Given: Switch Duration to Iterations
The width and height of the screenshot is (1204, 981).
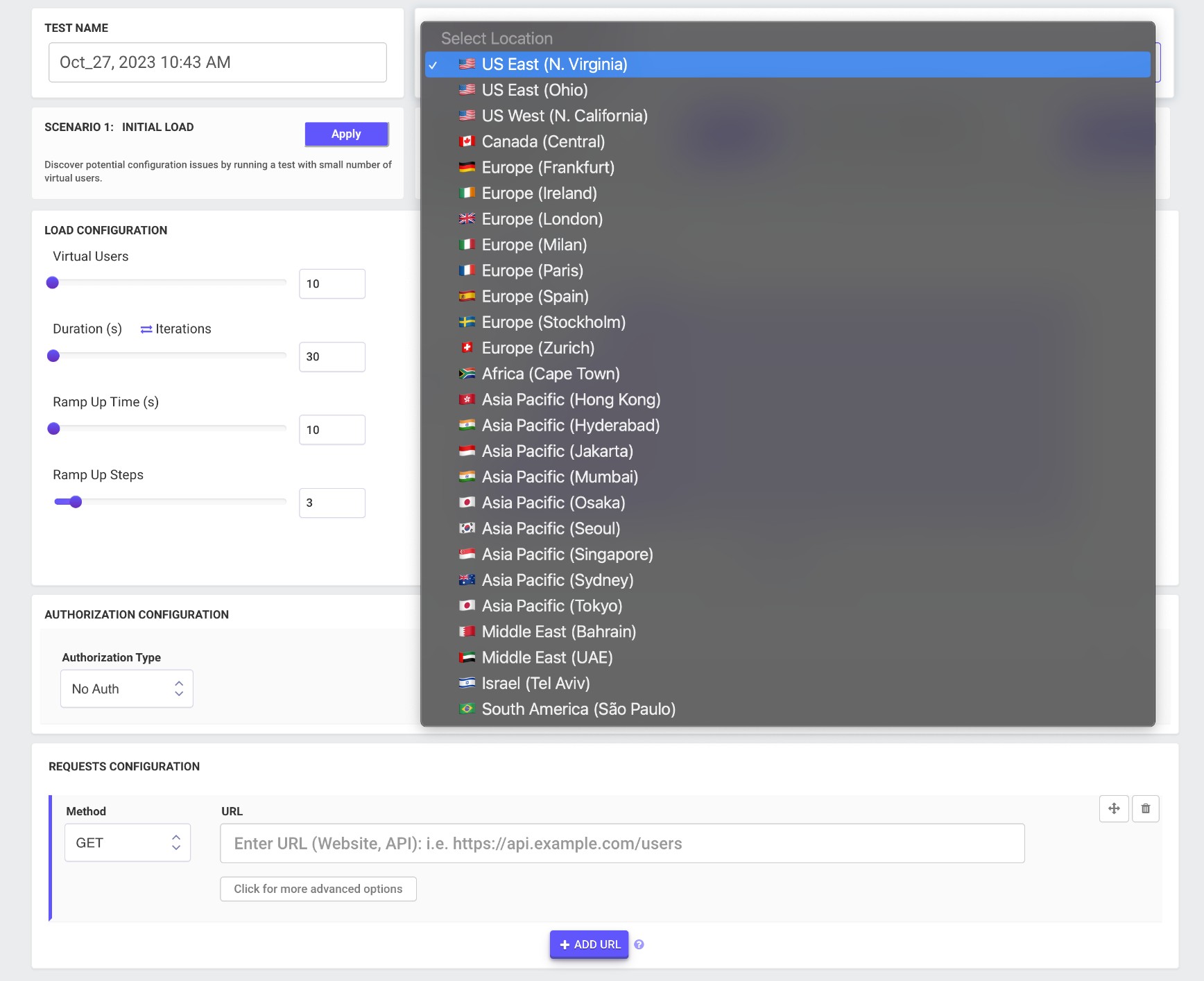Looking at the screenshot, I should point(176,329).
